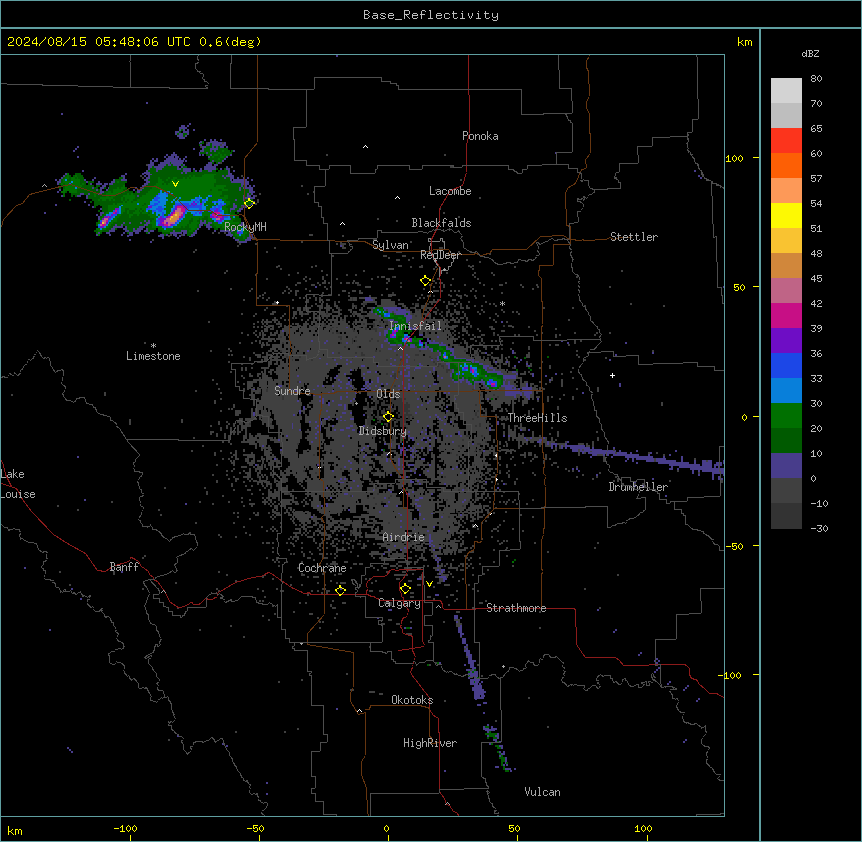862x842 pixels.
Task: Pick the bright yellow legend swatch above 51
Action: (x=786, y=215)
